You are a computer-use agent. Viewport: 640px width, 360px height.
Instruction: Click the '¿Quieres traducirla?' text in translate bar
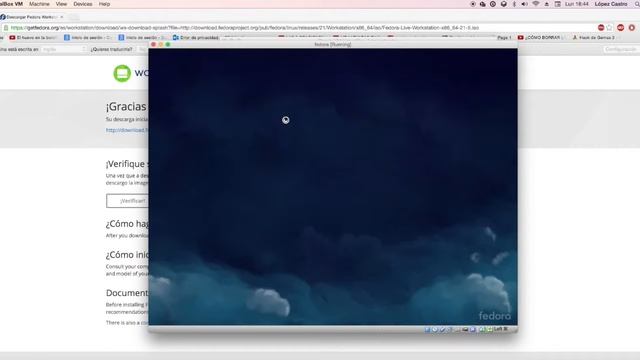[x=111, y=49]
